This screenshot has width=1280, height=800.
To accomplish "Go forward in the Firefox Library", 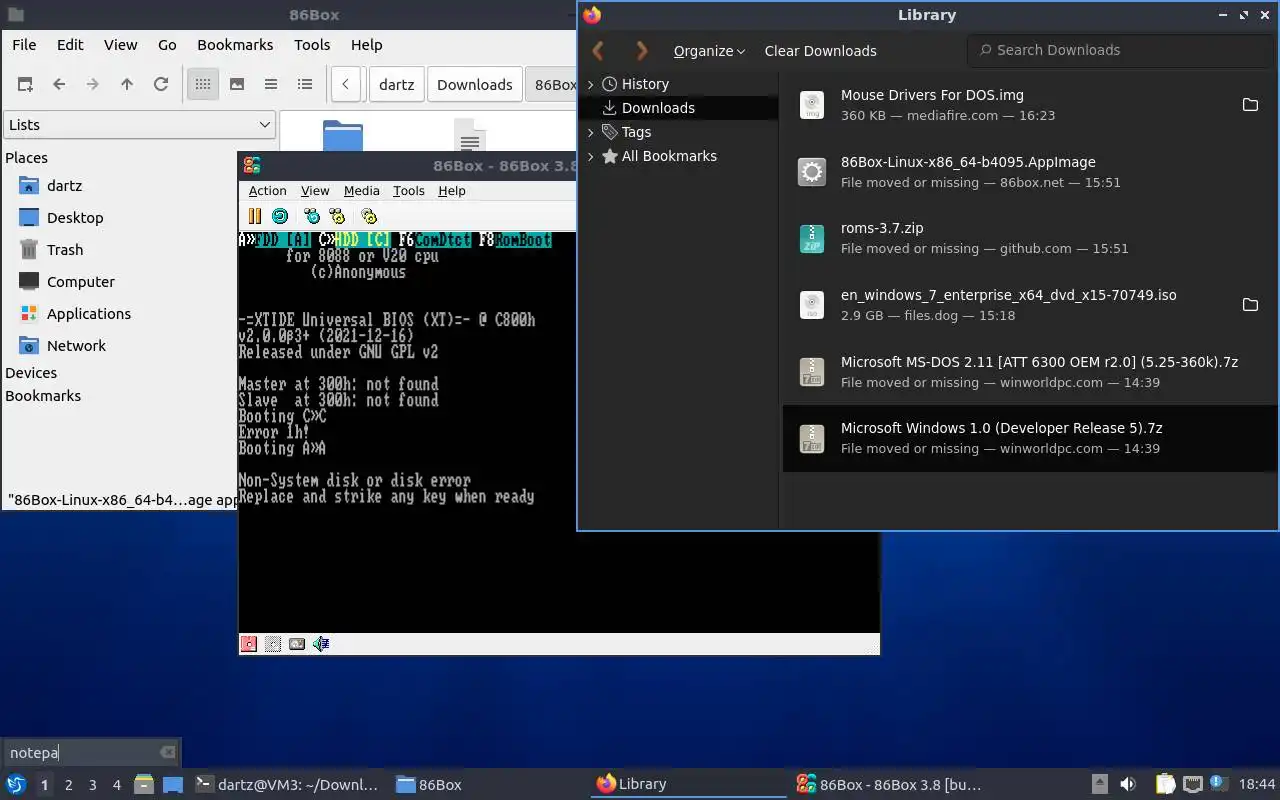I will (642, 50).
